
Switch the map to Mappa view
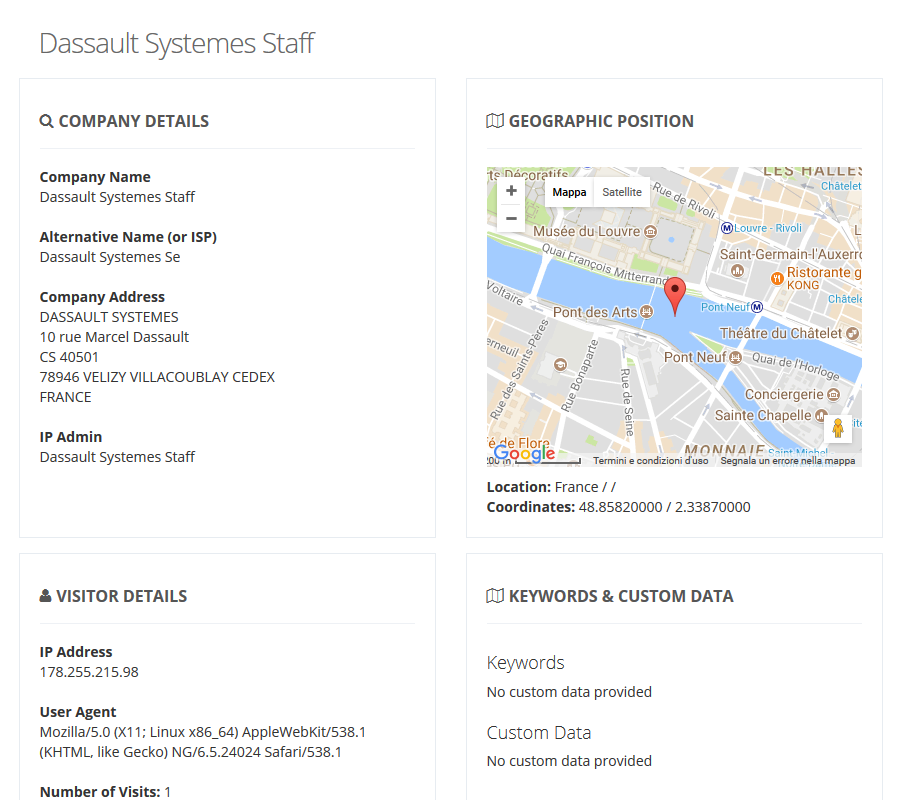[x=569, y=192]
